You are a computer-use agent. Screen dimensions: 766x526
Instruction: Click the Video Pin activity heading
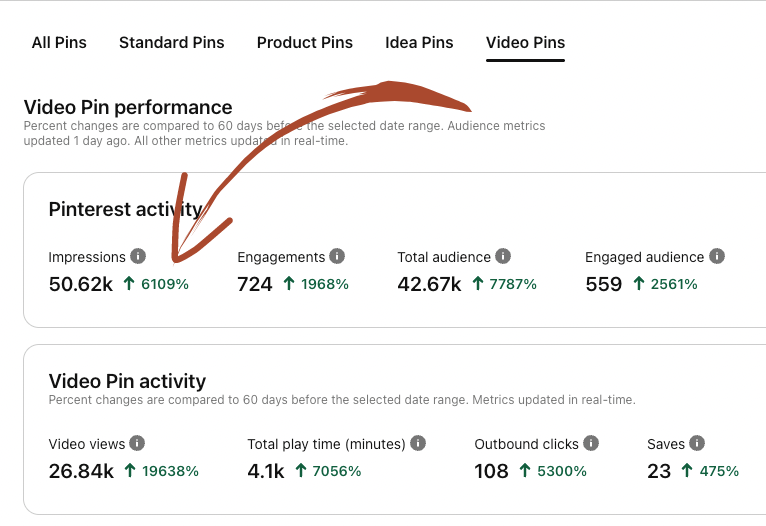pos(127,381)
